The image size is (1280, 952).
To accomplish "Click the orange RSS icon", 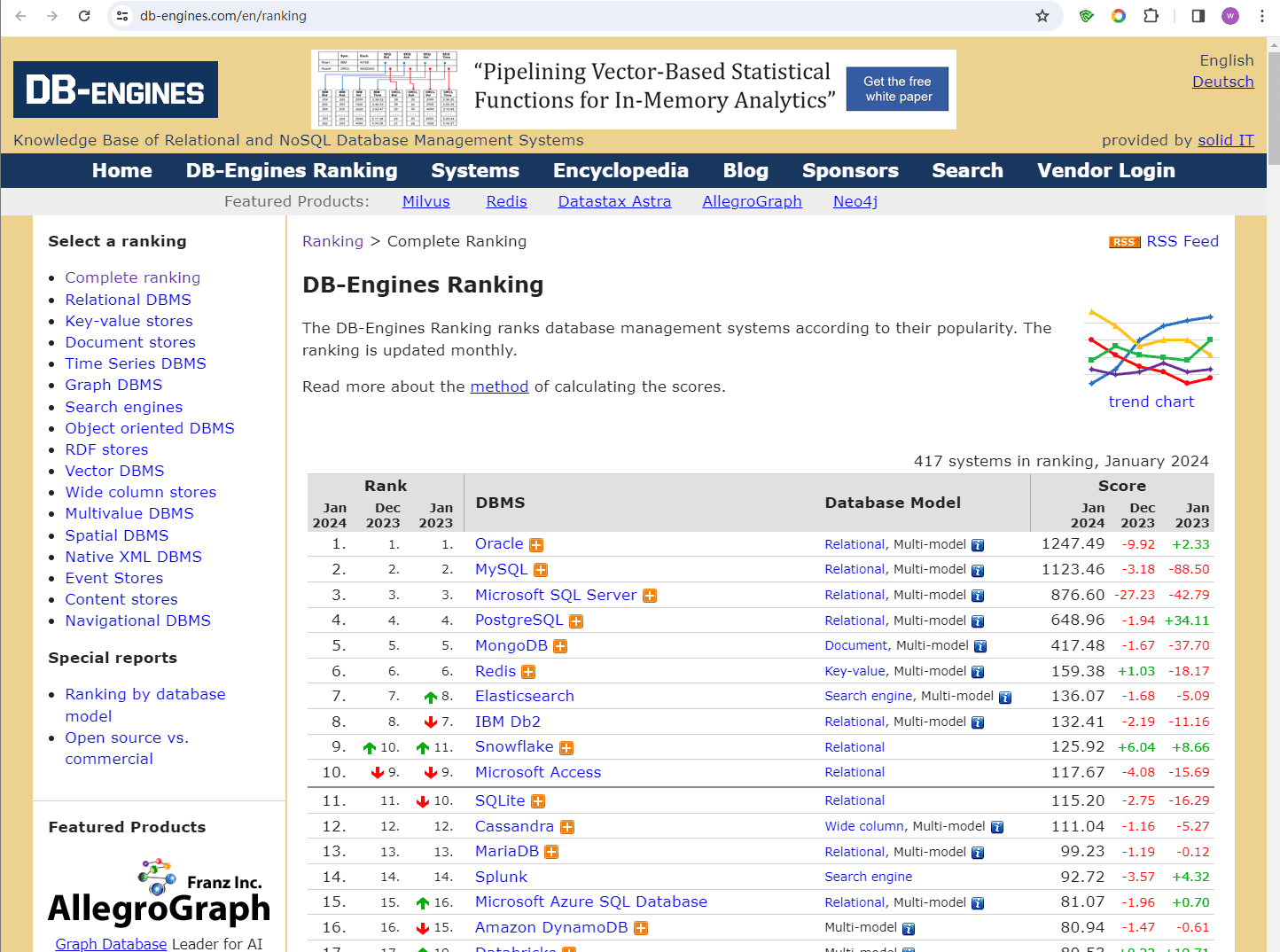I will 1124,242.
